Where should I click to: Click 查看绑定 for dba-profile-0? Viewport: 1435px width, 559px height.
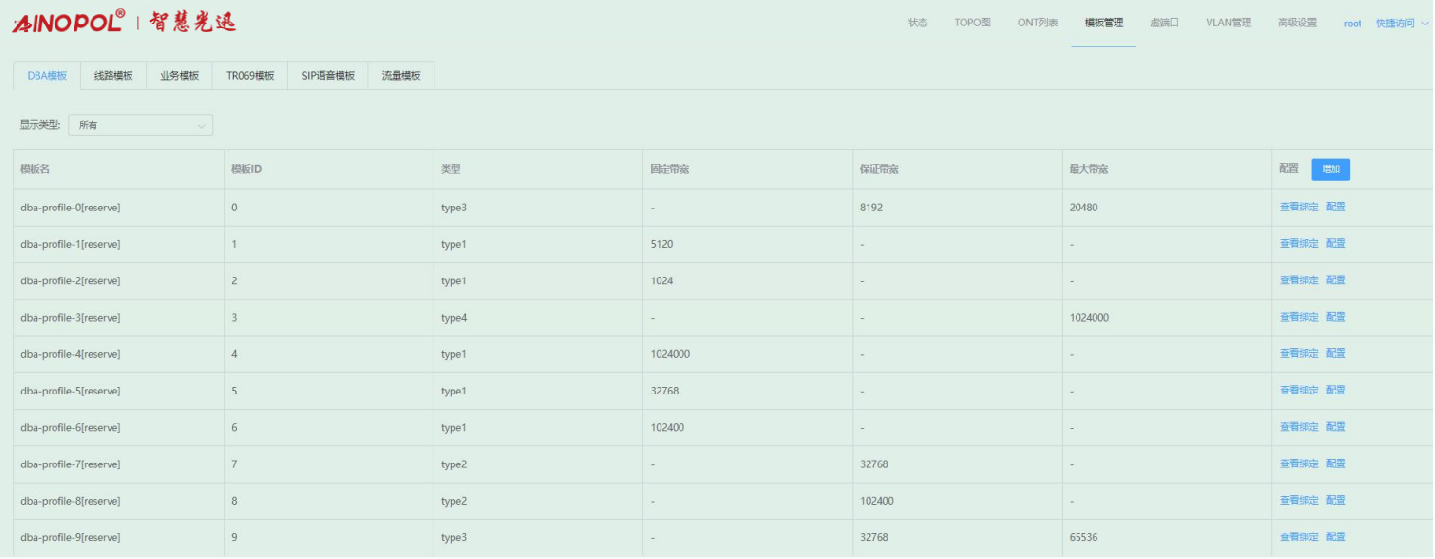click(x=1299, y=207)
